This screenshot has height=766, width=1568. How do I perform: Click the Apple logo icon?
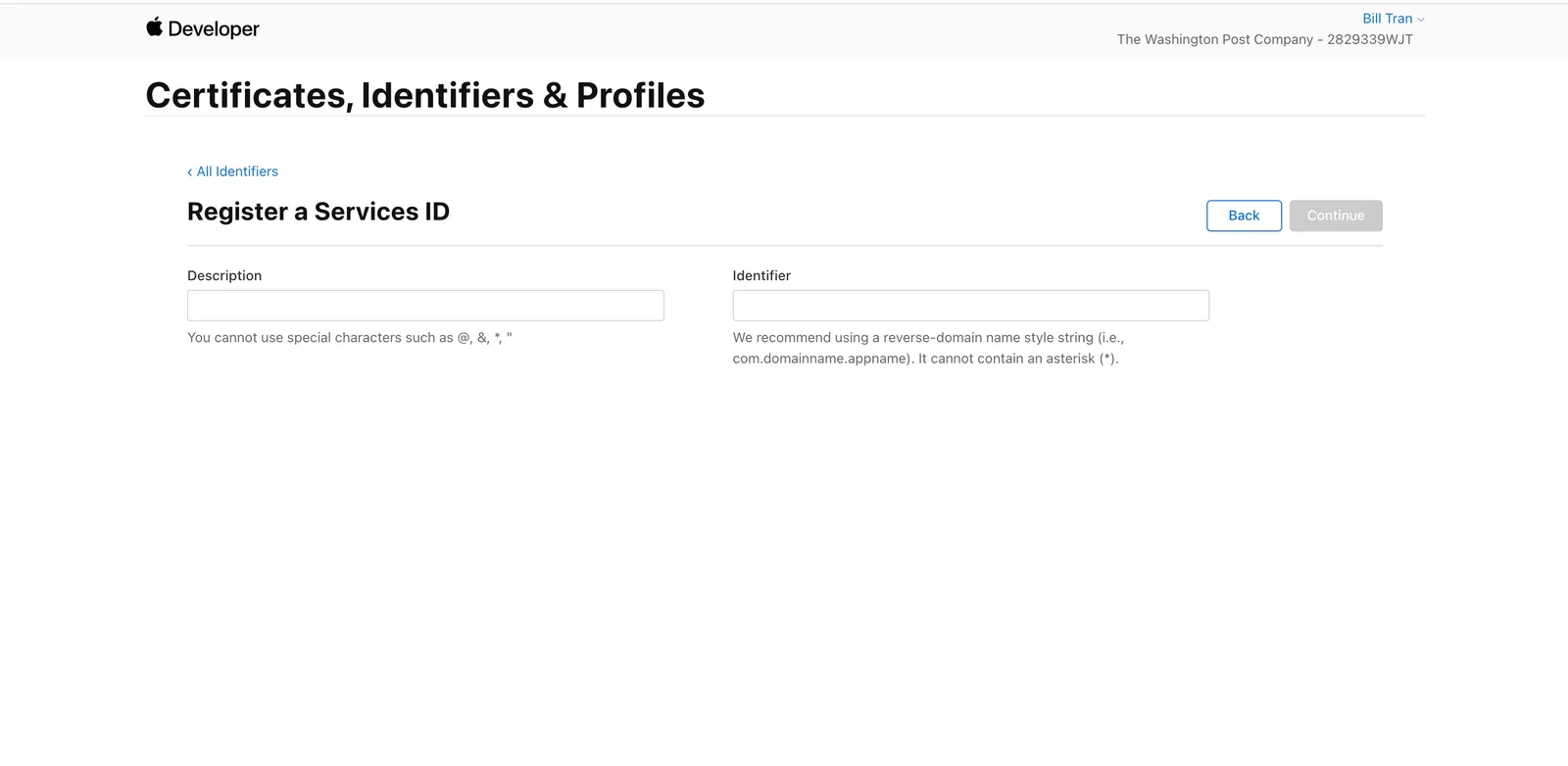tap(154, 26)
